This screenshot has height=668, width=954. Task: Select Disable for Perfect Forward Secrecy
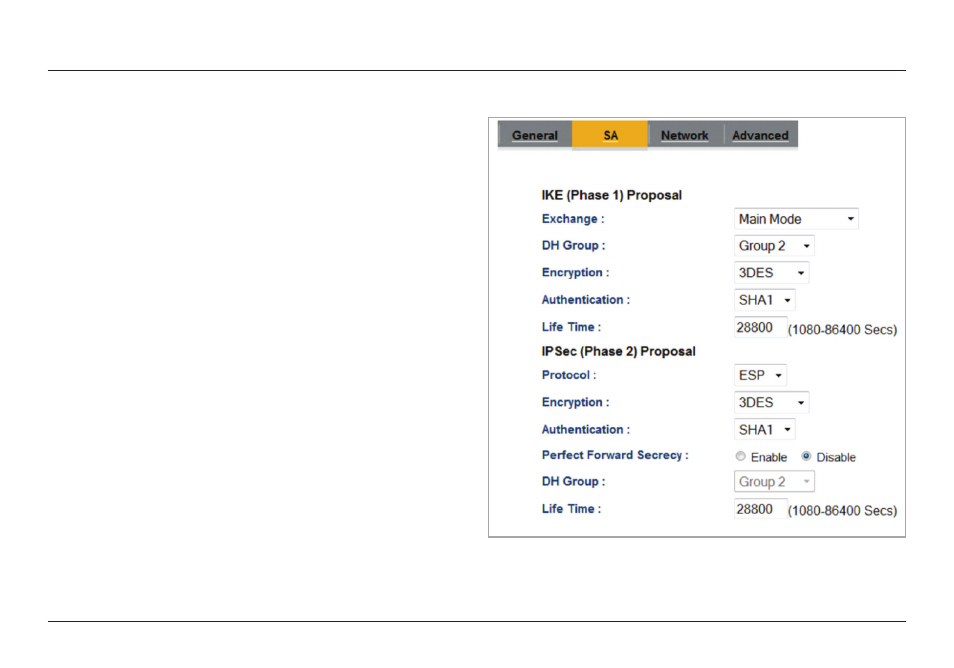[x=806, y=456]
